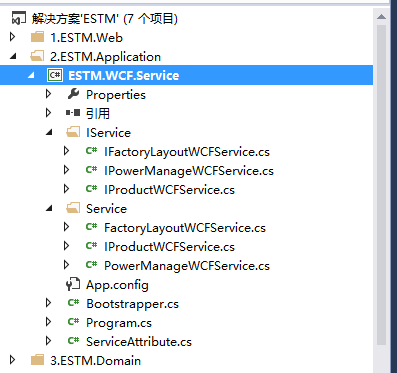Click the App.config file icon
397x373 pixels.
(x=73, y=284)
